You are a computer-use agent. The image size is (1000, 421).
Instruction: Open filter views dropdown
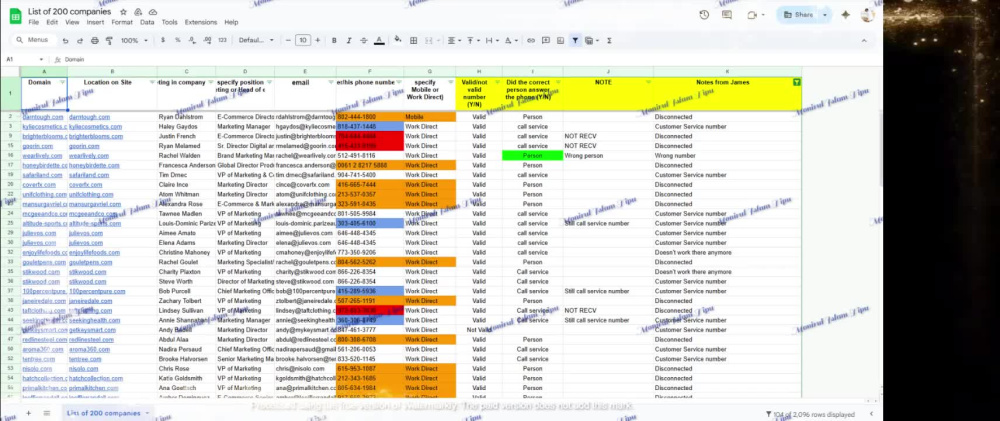[x=591, y=40]
